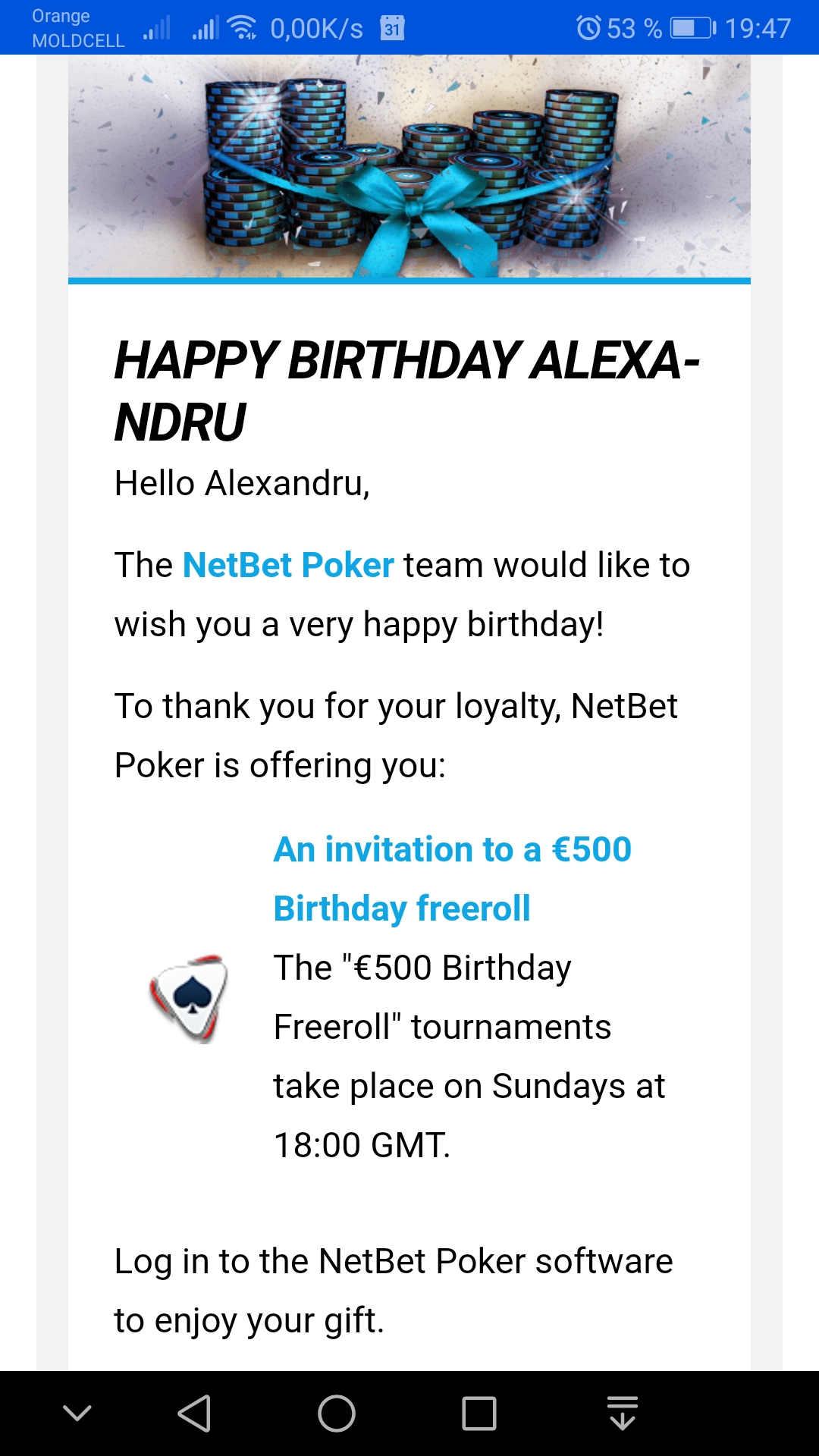Tap the 'Log in to the NetBet Poker software' text
819x1456 pixels.
pyautogui.click(x=394, y=1261)
